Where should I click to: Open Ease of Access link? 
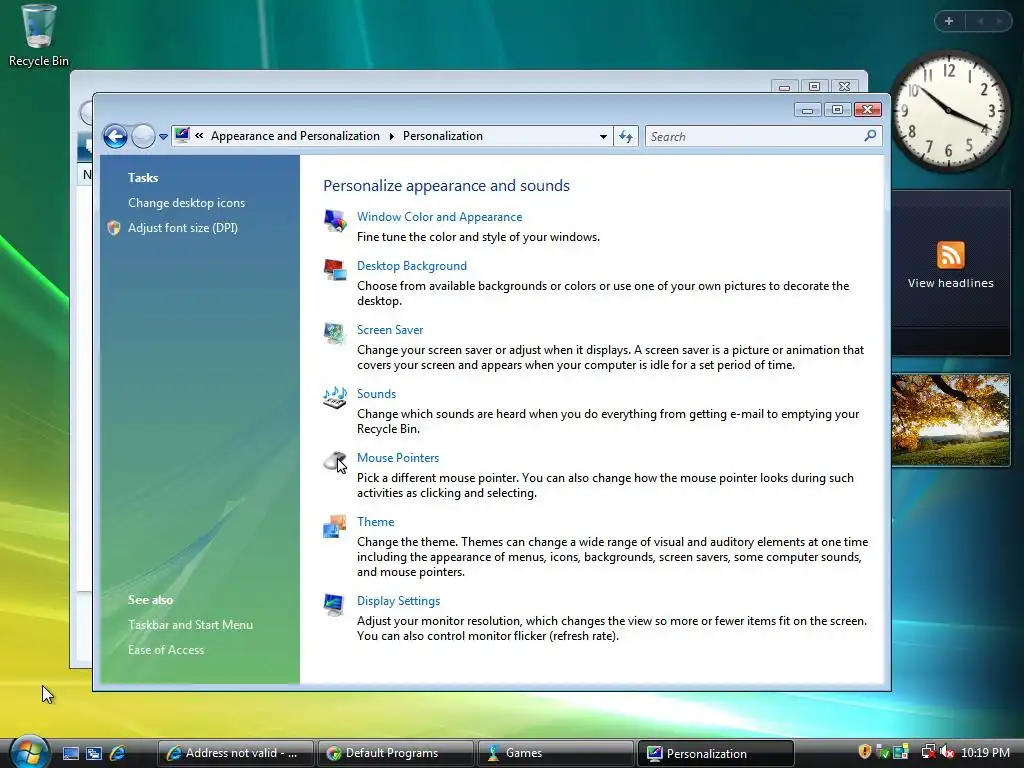tap(166, 650)
